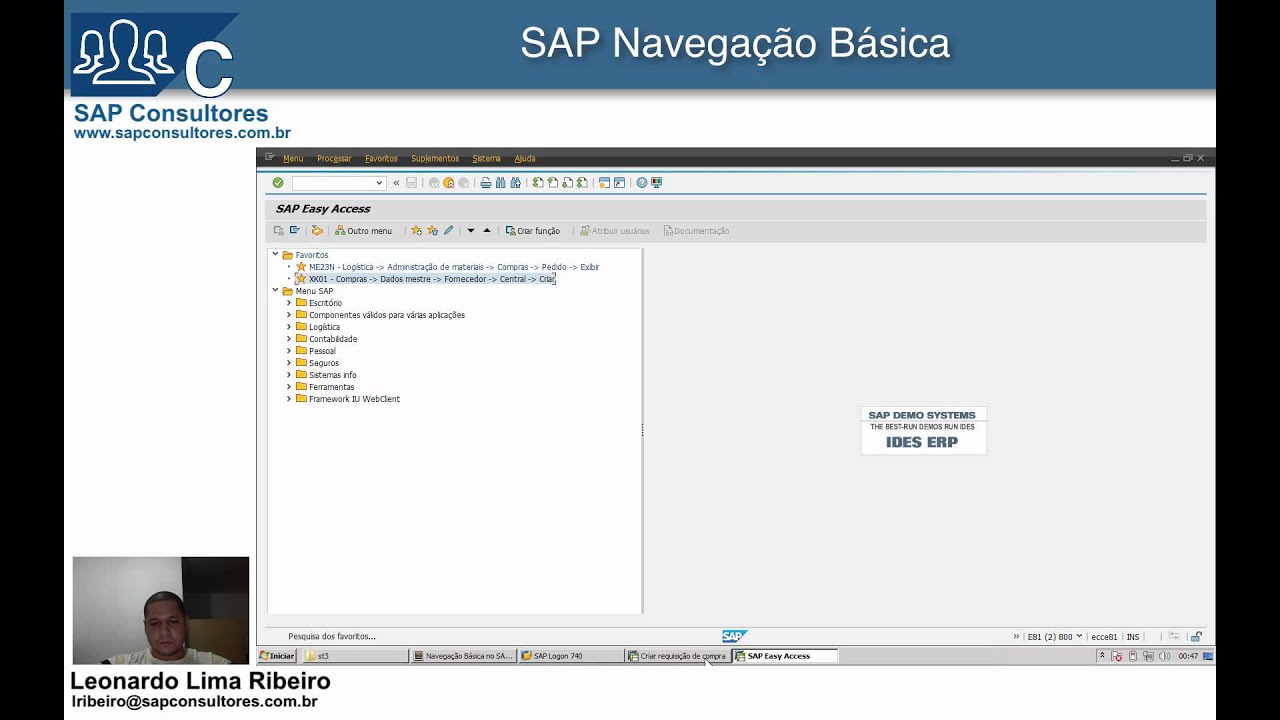Click the ecce81 server field in status bar
The image size is (1280, 720).
click(1104, 637)
